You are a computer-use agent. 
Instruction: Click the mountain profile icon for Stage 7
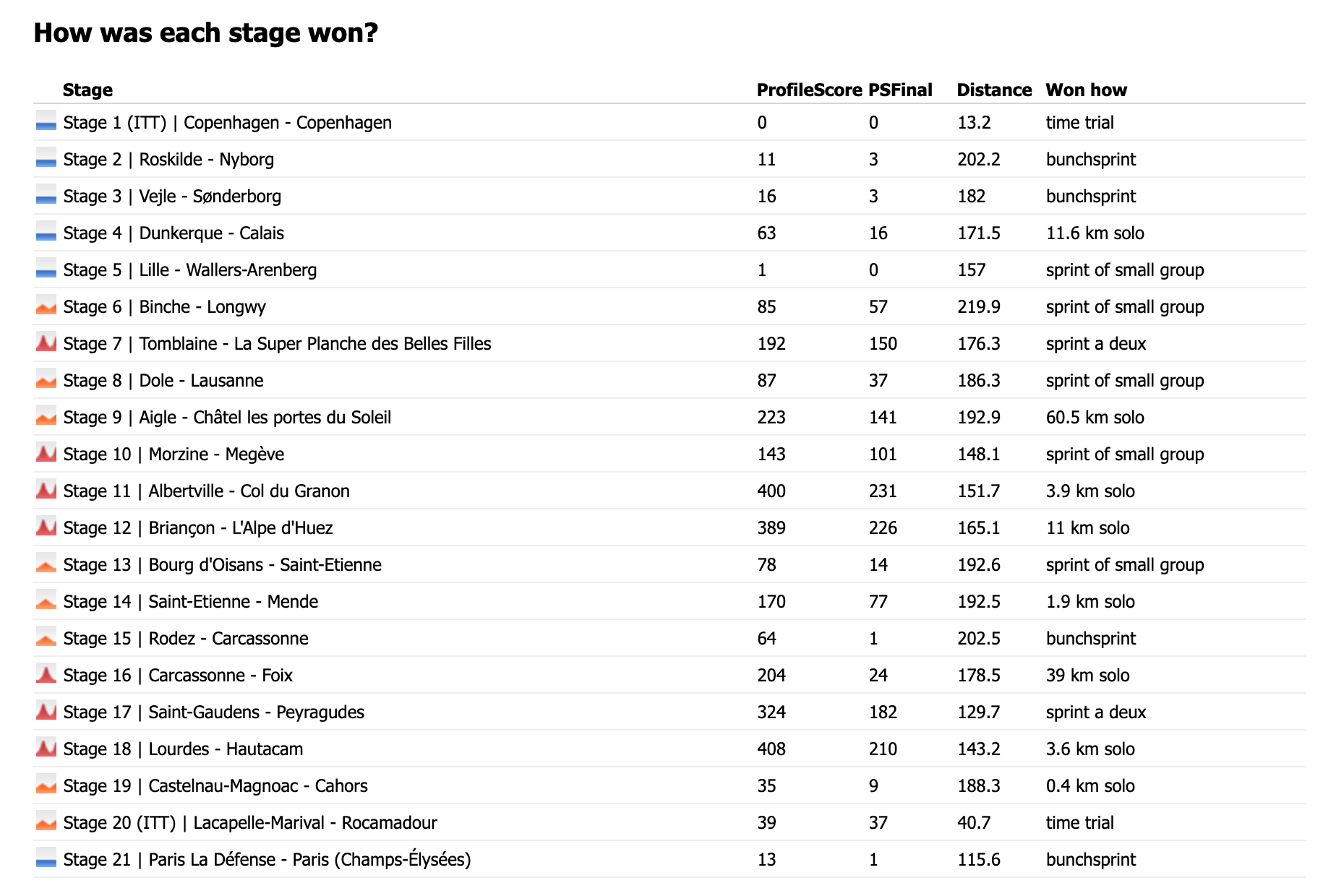(46, 343)
